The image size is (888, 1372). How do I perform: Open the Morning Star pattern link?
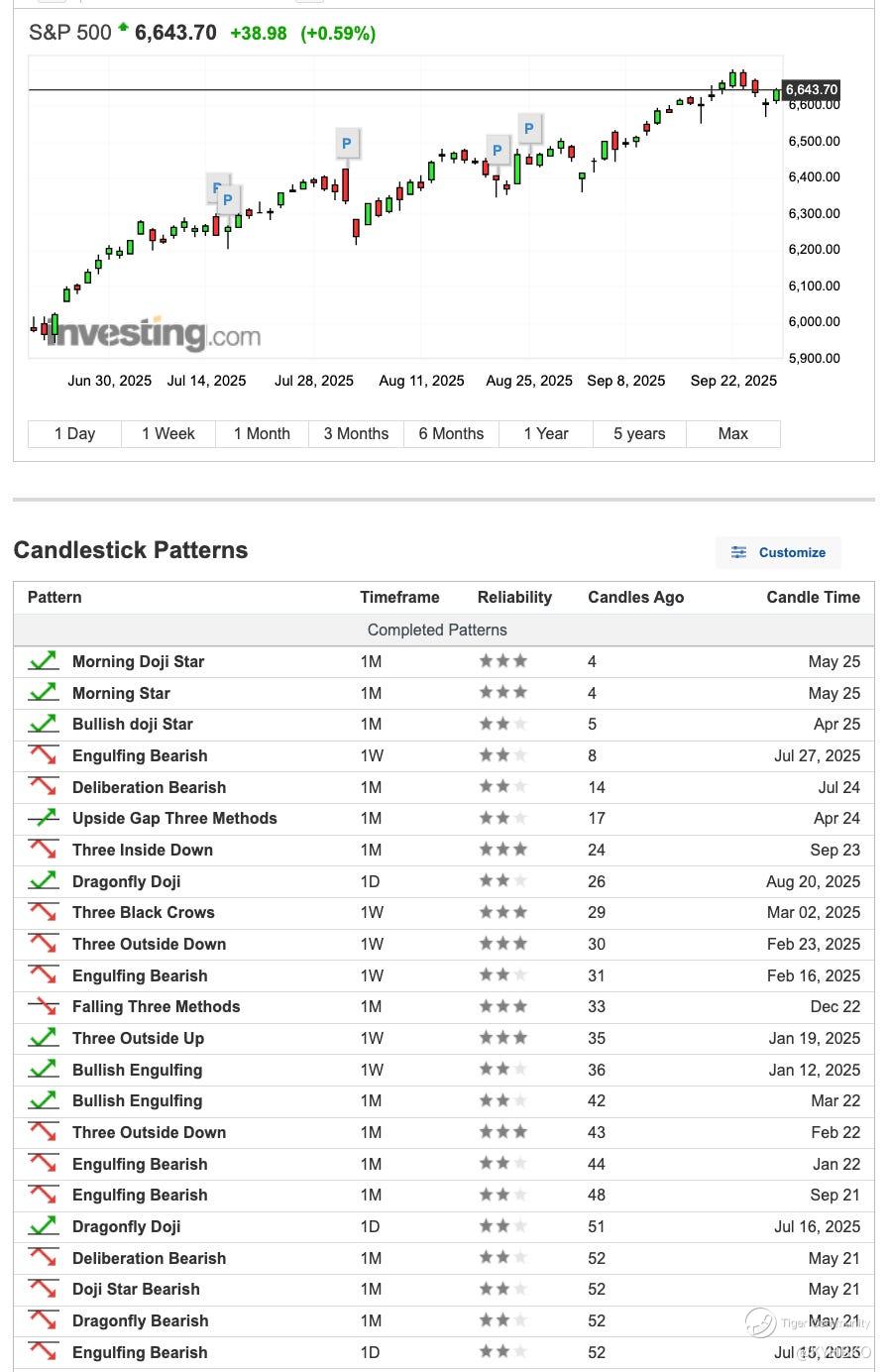121,693
